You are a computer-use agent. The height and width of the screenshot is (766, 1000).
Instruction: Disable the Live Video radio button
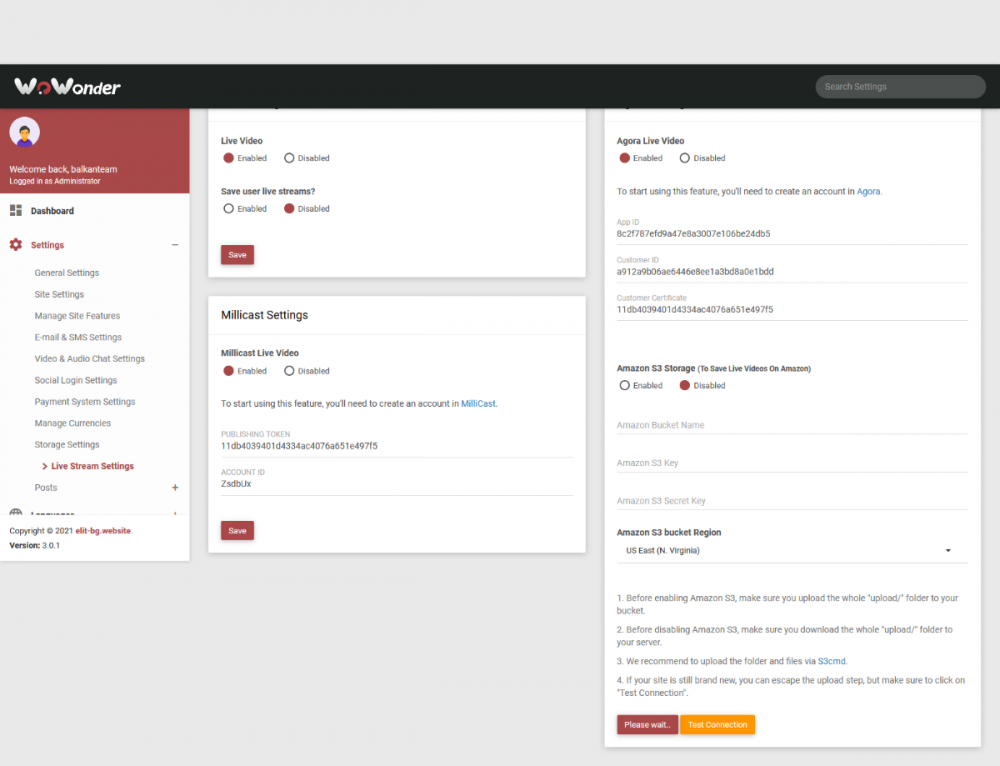(289, 158)
